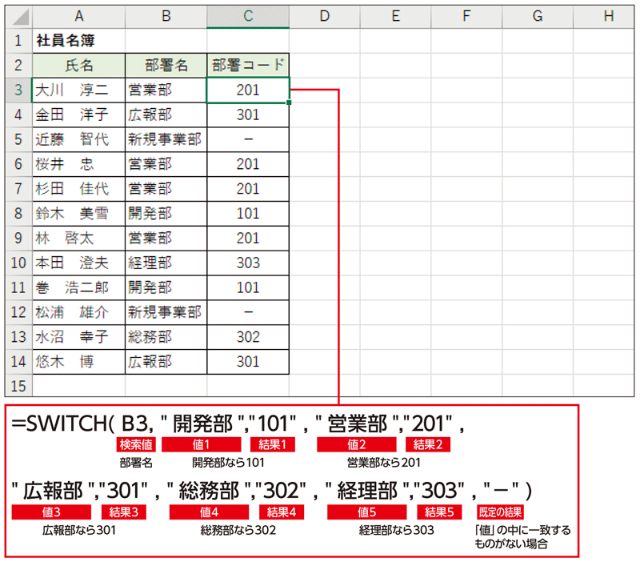Click row header 2
Image resolution: width=640 pixels, height=562 pixels.
[16, 65]
